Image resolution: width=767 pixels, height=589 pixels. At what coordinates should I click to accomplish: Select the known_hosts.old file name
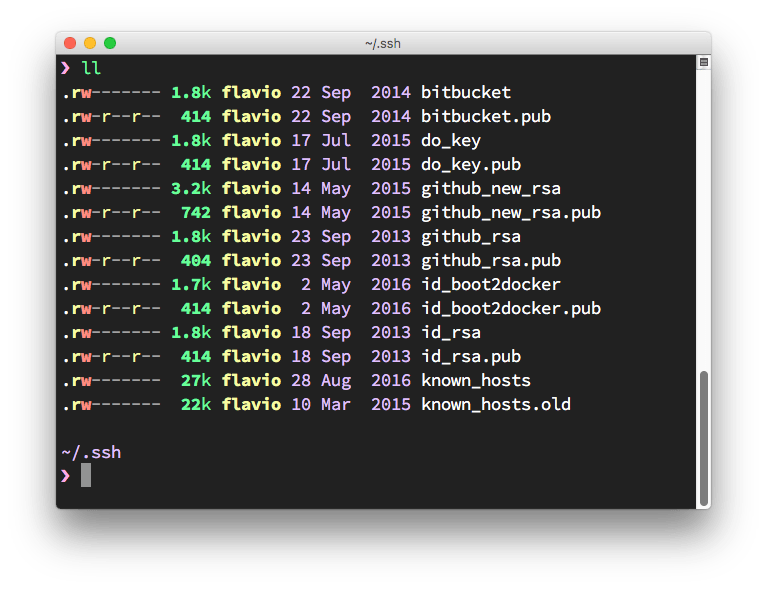coord(496,404)
